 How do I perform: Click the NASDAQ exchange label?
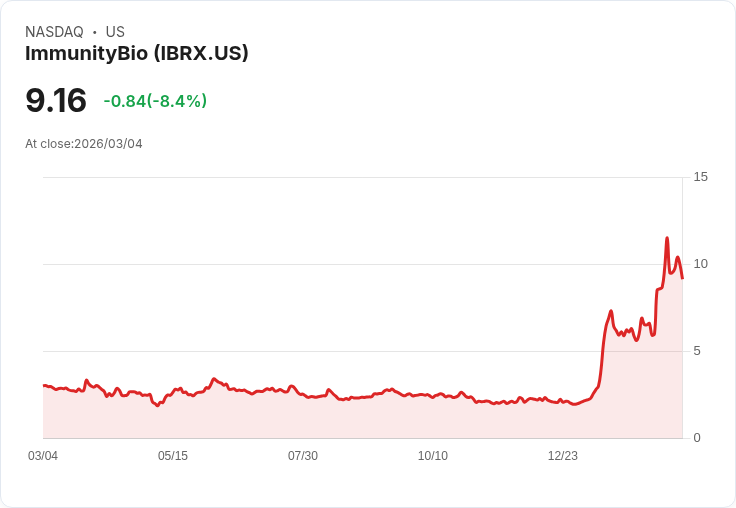[x=54, y=32]
